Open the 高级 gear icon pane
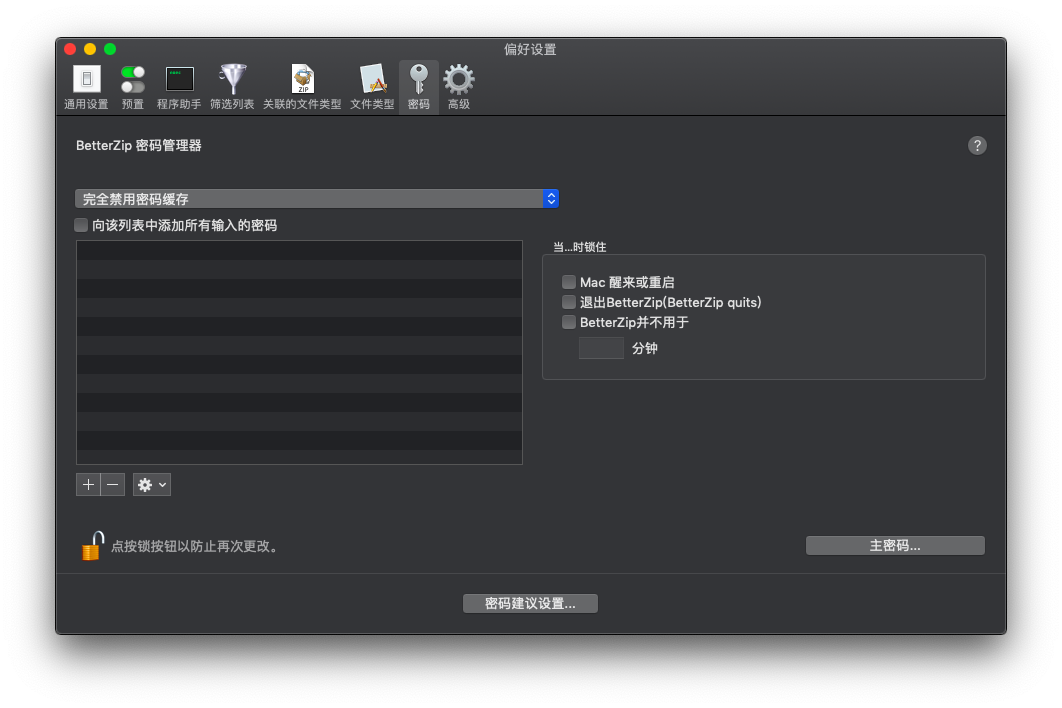The image size is (1062, 708). (459, 86)
